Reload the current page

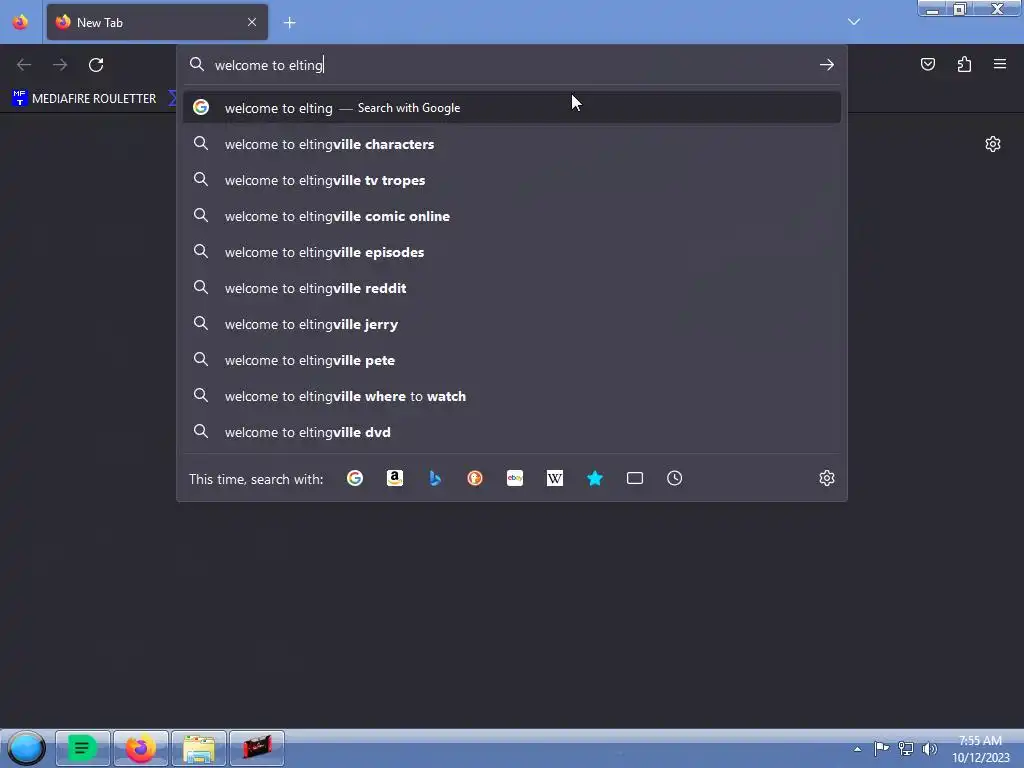pos(96,65)
